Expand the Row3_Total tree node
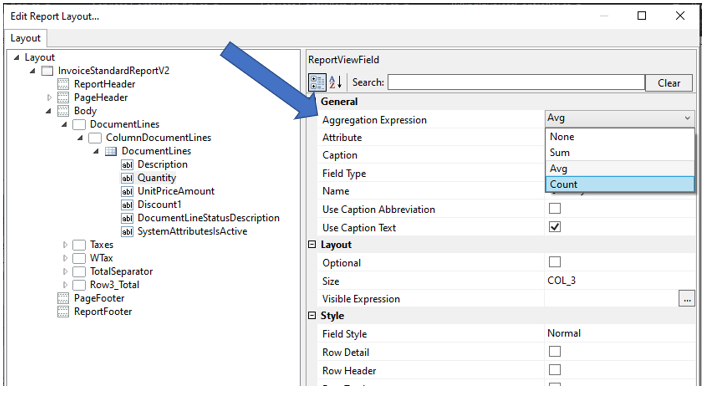Viewport: 703px width, 393px height. point(65,285)
